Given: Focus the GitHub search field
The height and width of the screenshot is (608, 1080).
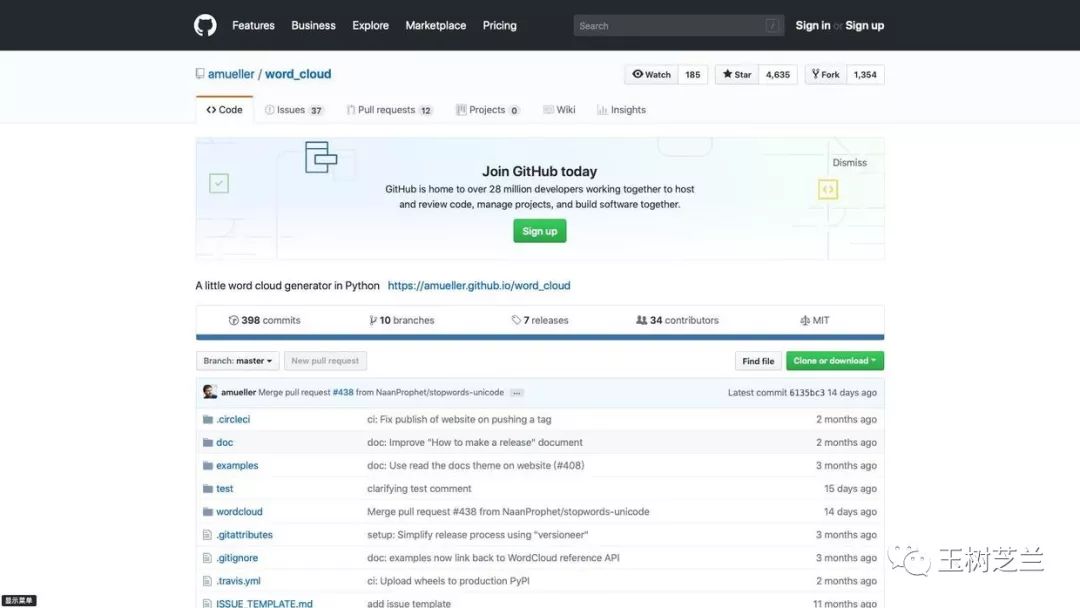Looking at the screenshot, I should (678, 25).
